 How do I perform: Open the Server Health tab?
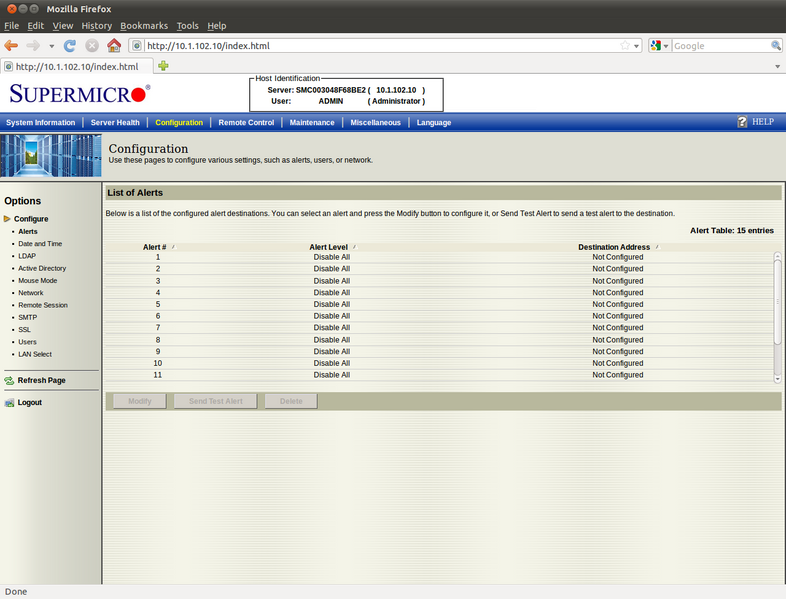pyautogui.click(x=115, y=122)
